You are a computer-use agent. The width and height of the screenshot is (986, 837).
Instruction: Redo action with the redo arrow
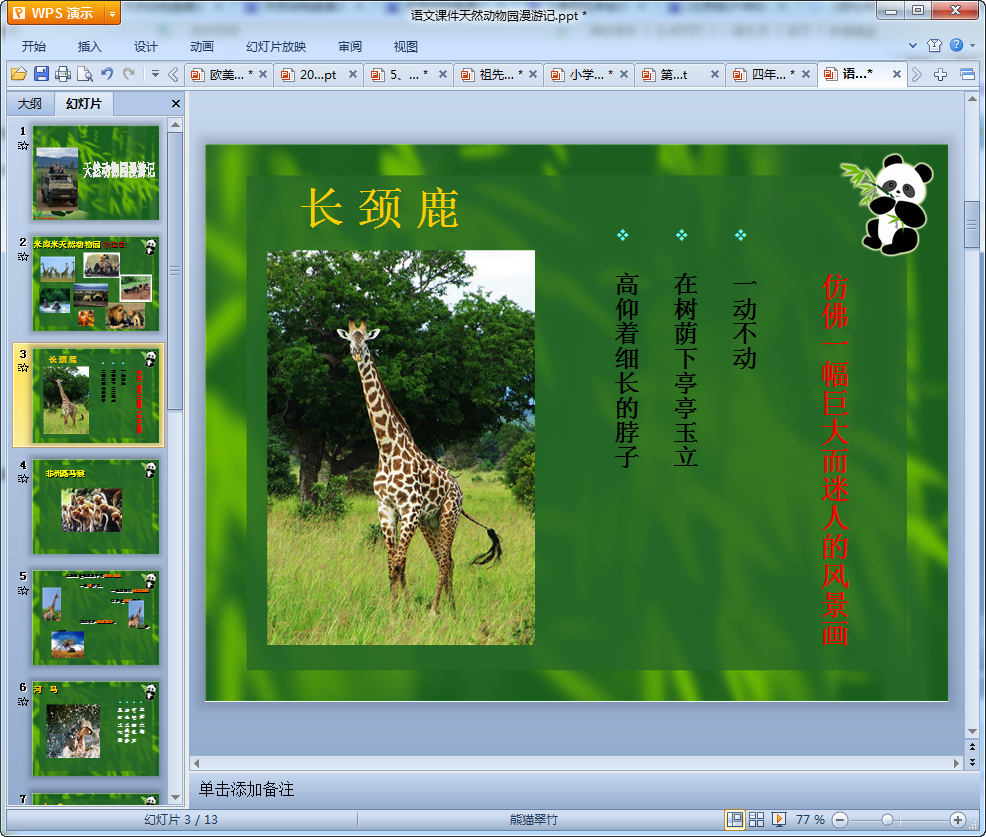point(129,74)
